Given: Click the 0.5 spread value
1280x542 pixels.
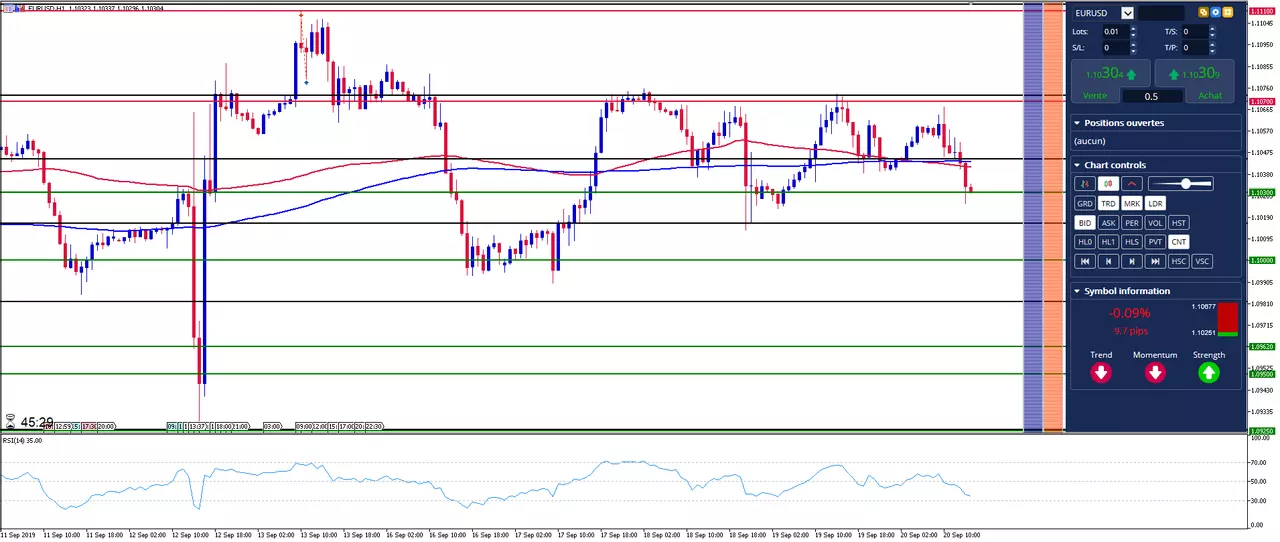Looking at the screenshot, I should 1151,96.
